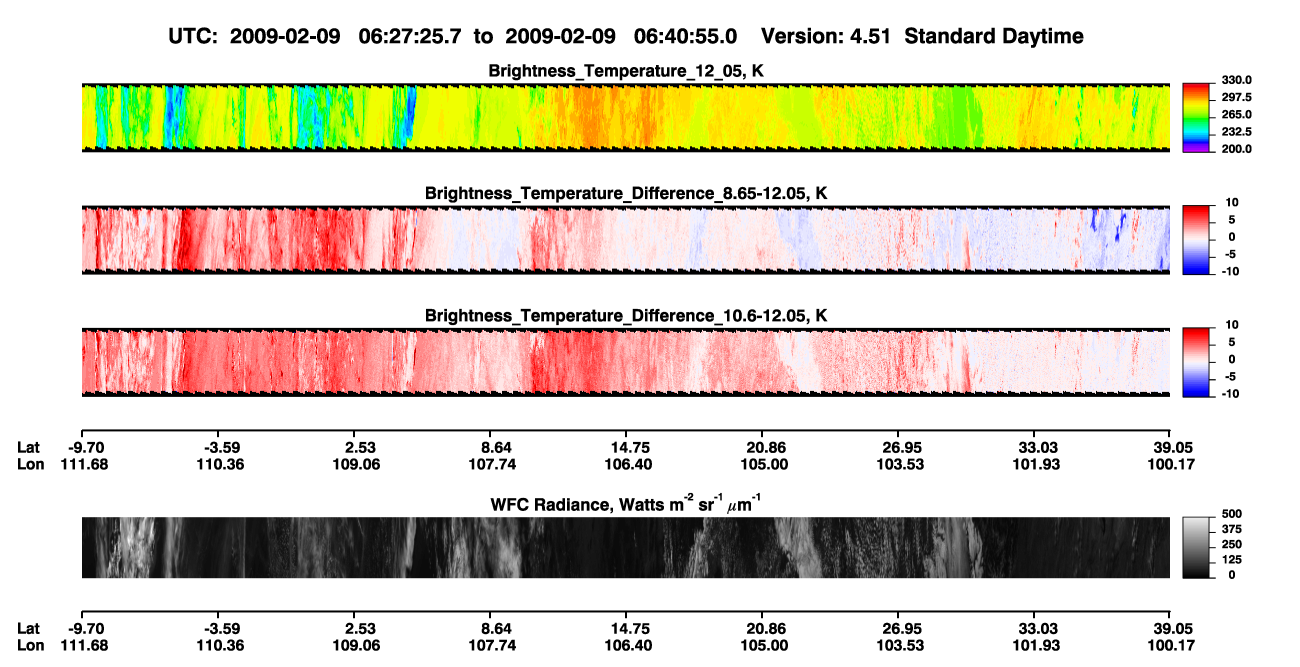The width and height of the screenshot is (1300, 667).
Task: Click longitude '106.40' under the WFC Radiance strip
Action: pyautogui.click(x=630, y=644)
